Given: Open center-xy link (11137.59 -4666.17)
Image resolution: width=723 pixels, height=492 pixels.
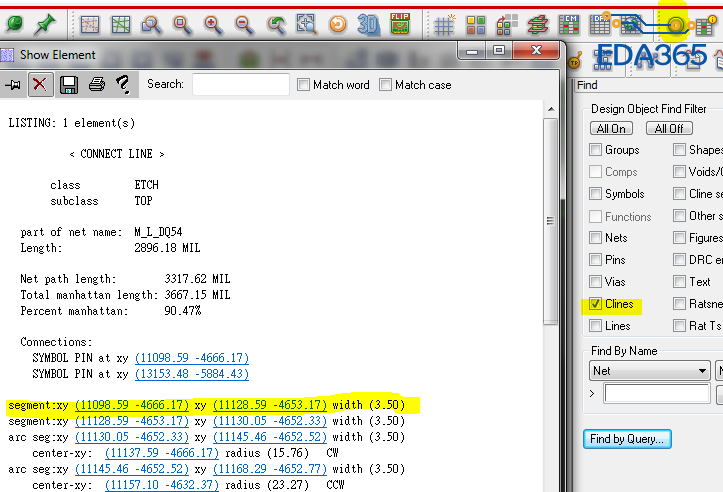Looking at the screenshot, I should coord(162,453).
